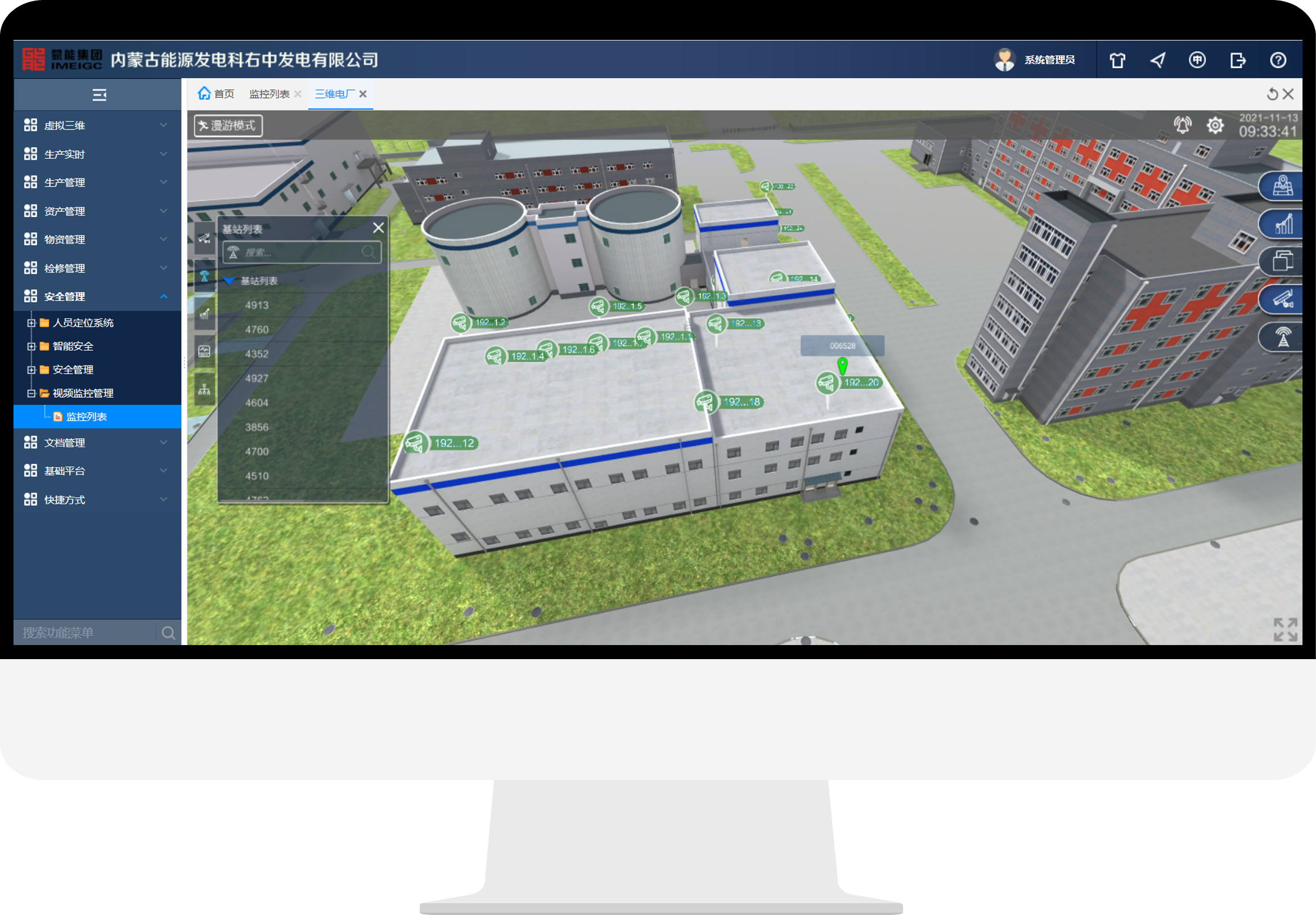Click the logout icon in header

[1237, 60]
